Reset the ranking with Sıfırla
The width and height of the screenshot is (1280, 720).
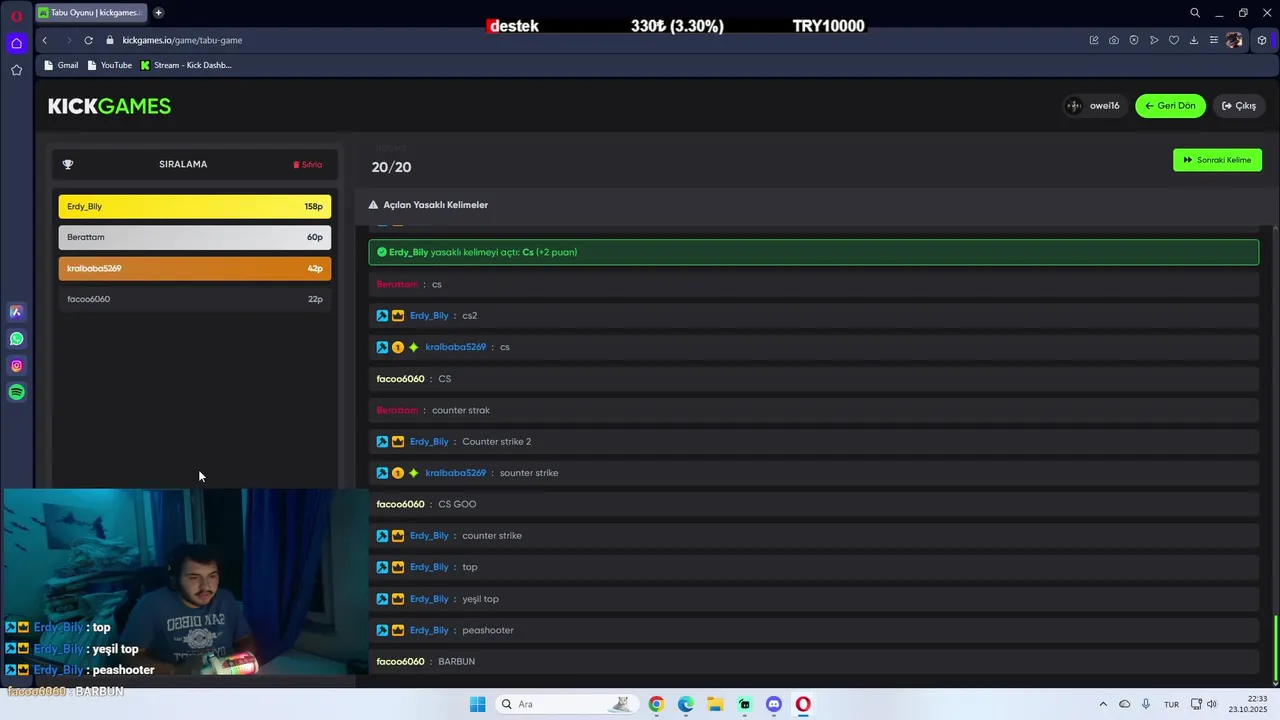click(307, 164)
